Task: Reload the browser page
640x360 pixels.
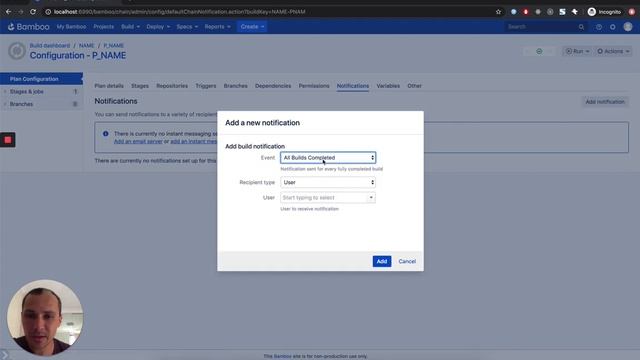Action: coord(33,12)
